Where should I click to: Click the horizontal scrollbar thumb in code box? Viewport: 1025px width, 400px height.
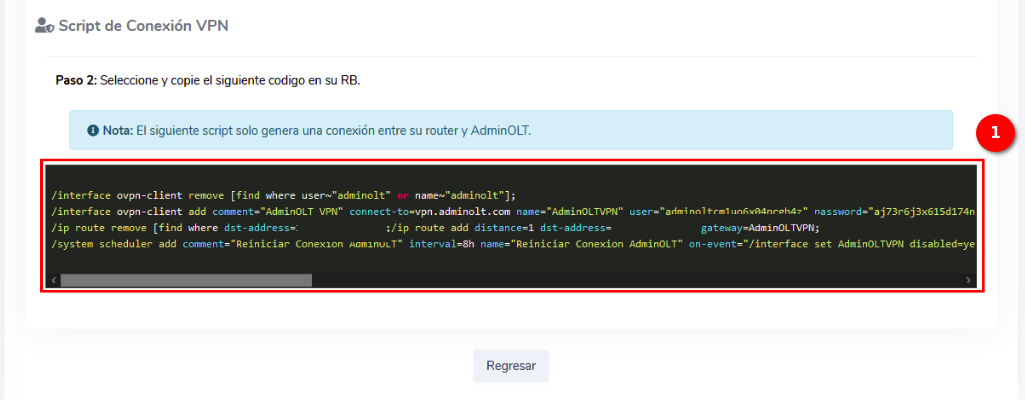(186, 281)
